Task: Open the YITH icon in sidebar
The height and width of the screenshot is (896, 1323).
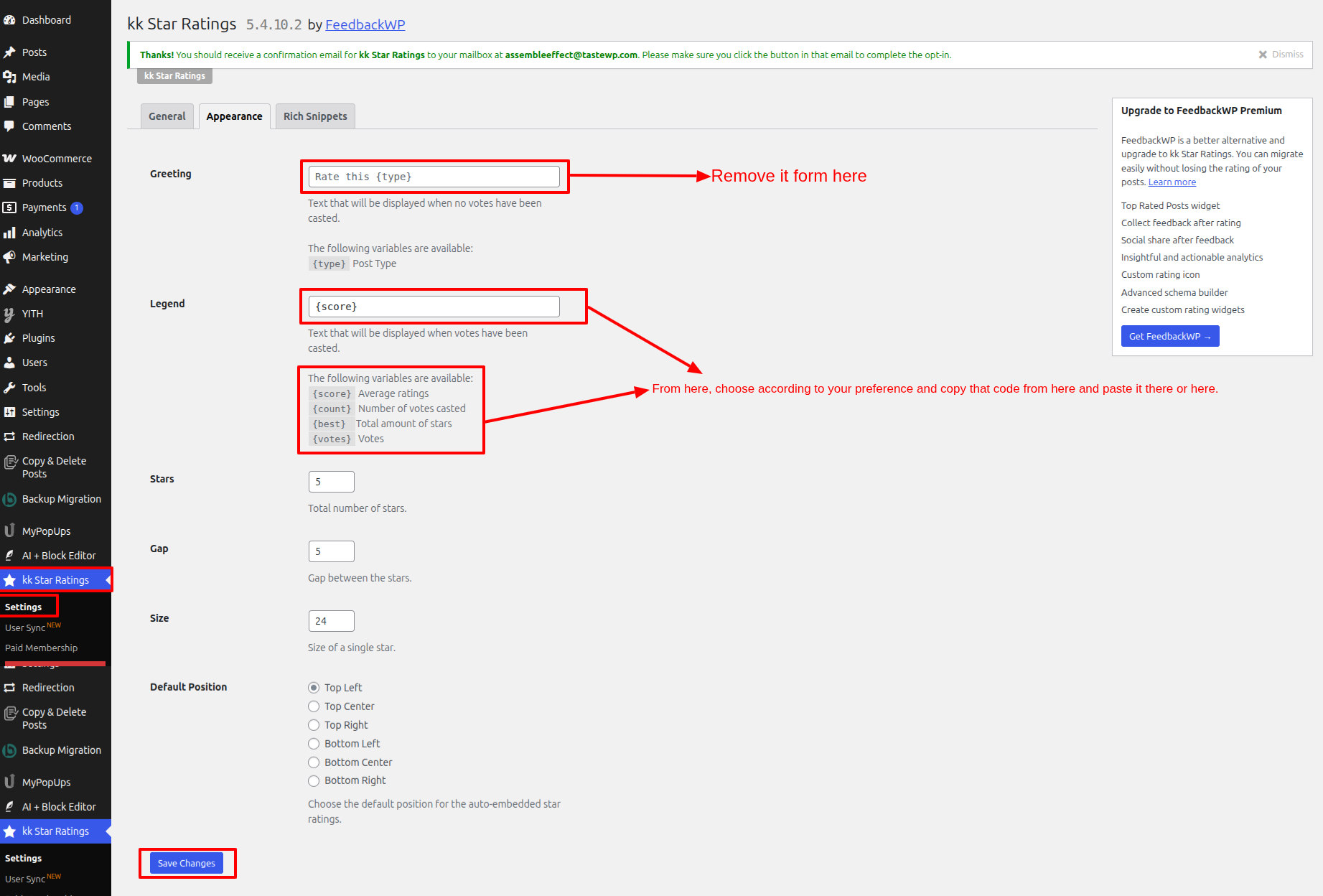Action: [x=9, y=314]
